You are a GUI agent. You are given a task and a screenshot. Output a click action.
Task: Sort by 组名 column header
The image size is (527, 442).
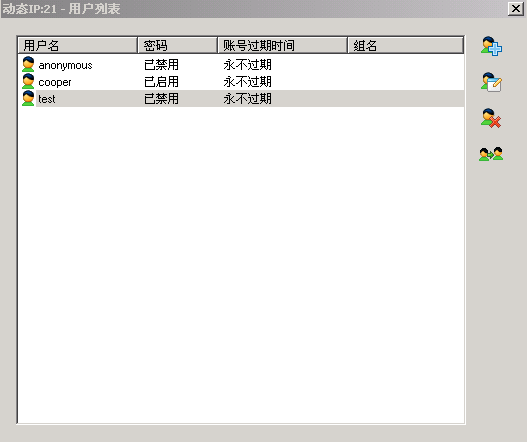pos(406,45)
